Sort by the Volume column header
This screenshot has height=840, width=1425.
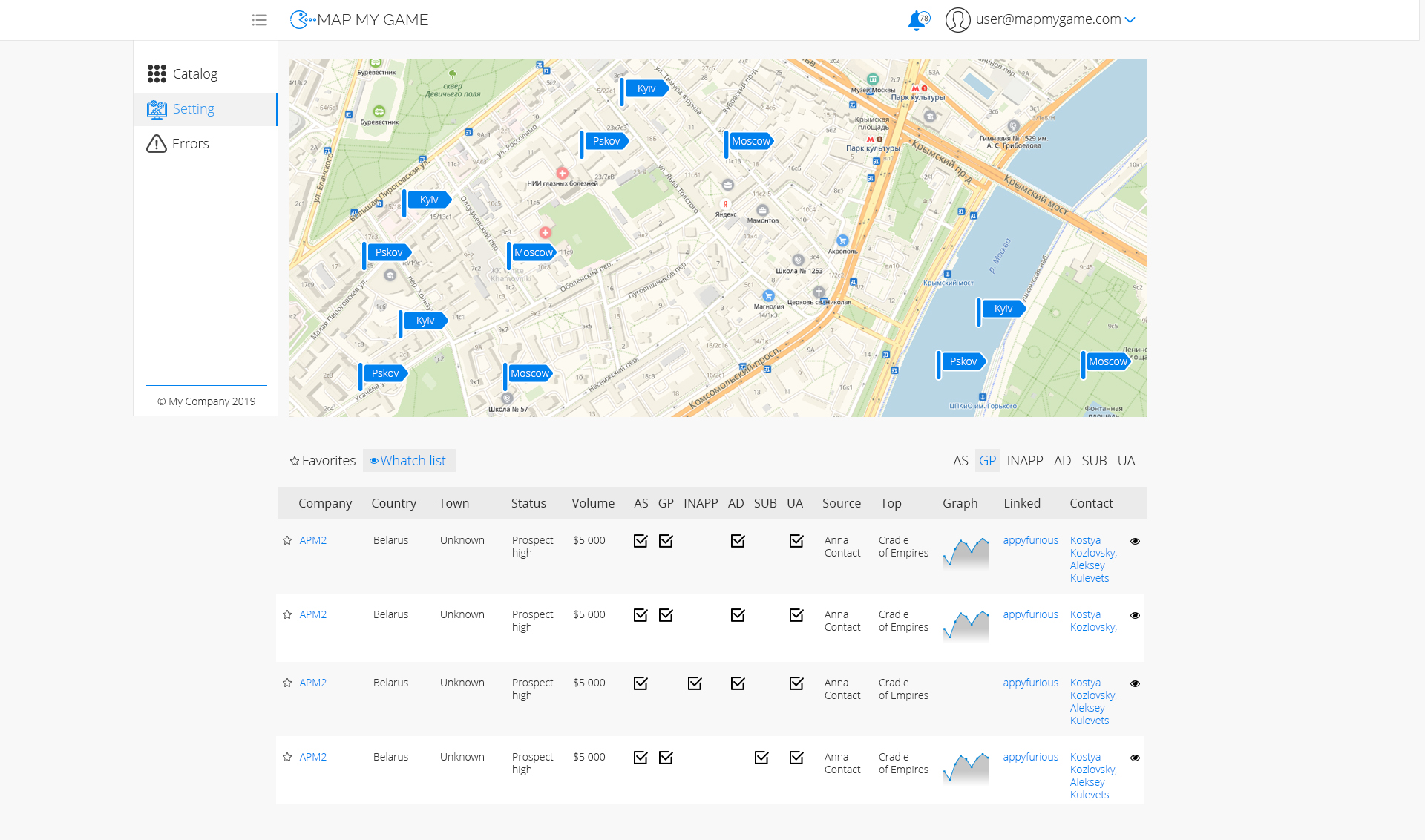click(x=593, y=503)
